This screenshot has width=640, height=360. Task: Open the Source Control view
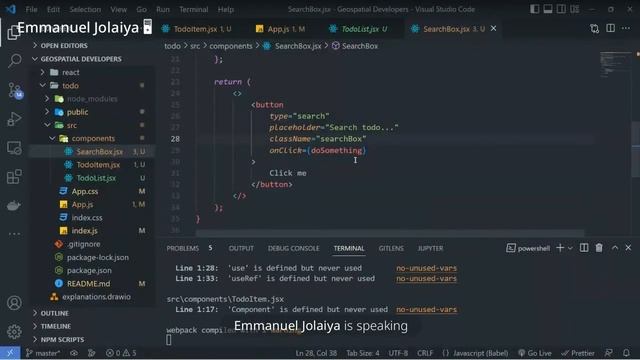pyautogui.click(x=15, y=90)
